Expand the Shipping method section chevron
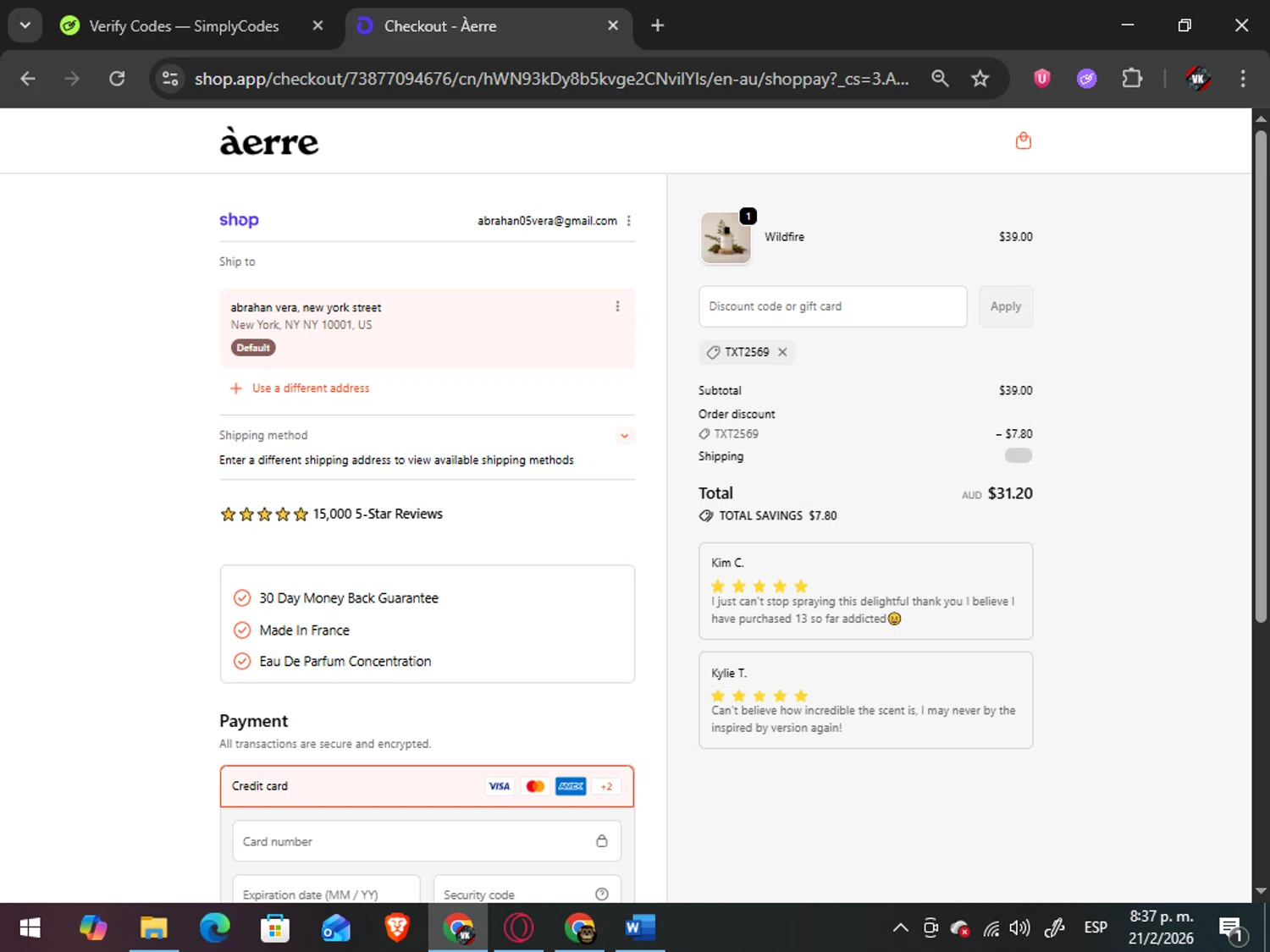This screenshot has height=952, width=1270. click(x=624, y=436)
